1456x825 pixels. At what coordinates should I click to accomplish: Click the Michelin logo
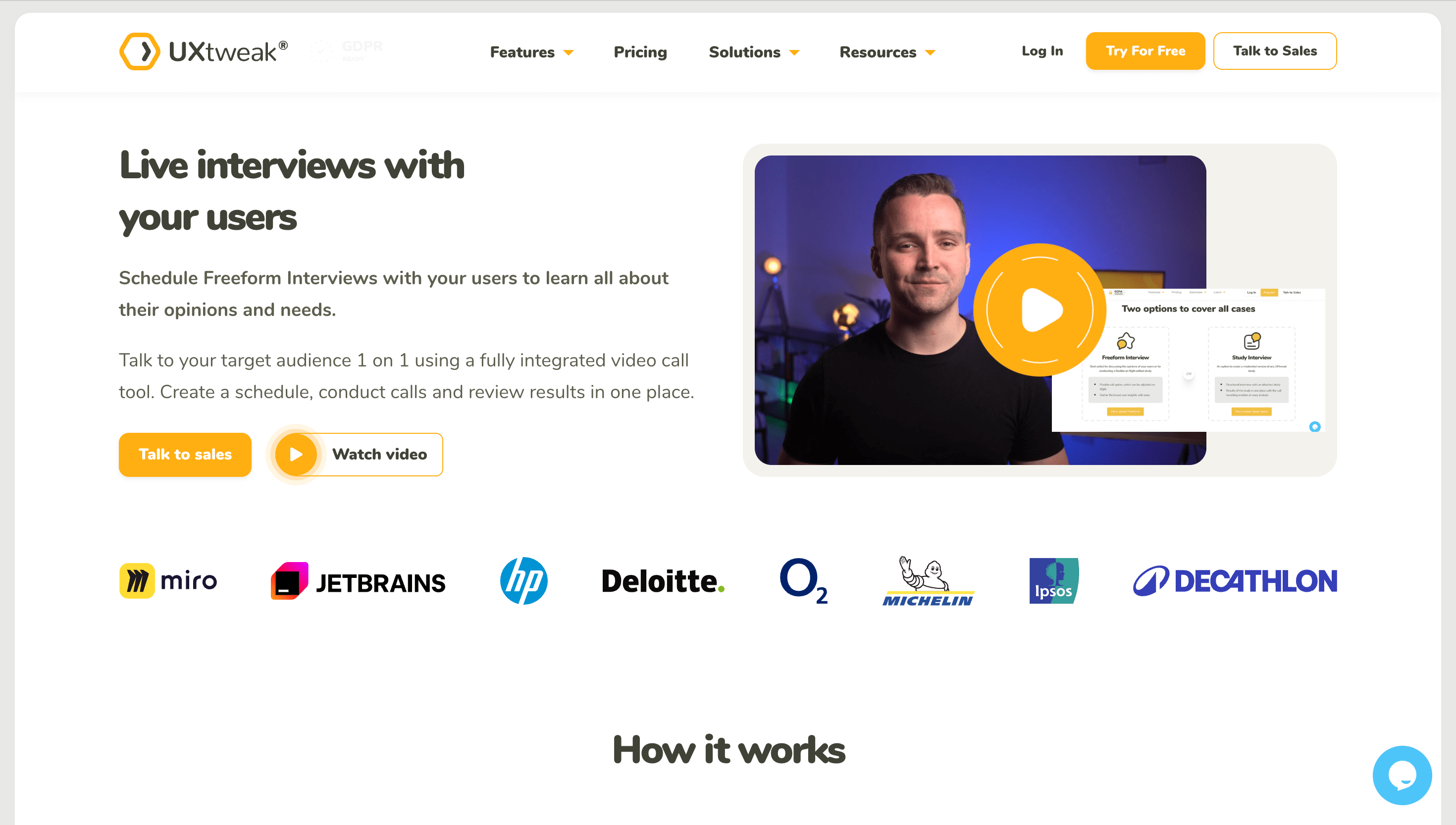coord(928,581)
